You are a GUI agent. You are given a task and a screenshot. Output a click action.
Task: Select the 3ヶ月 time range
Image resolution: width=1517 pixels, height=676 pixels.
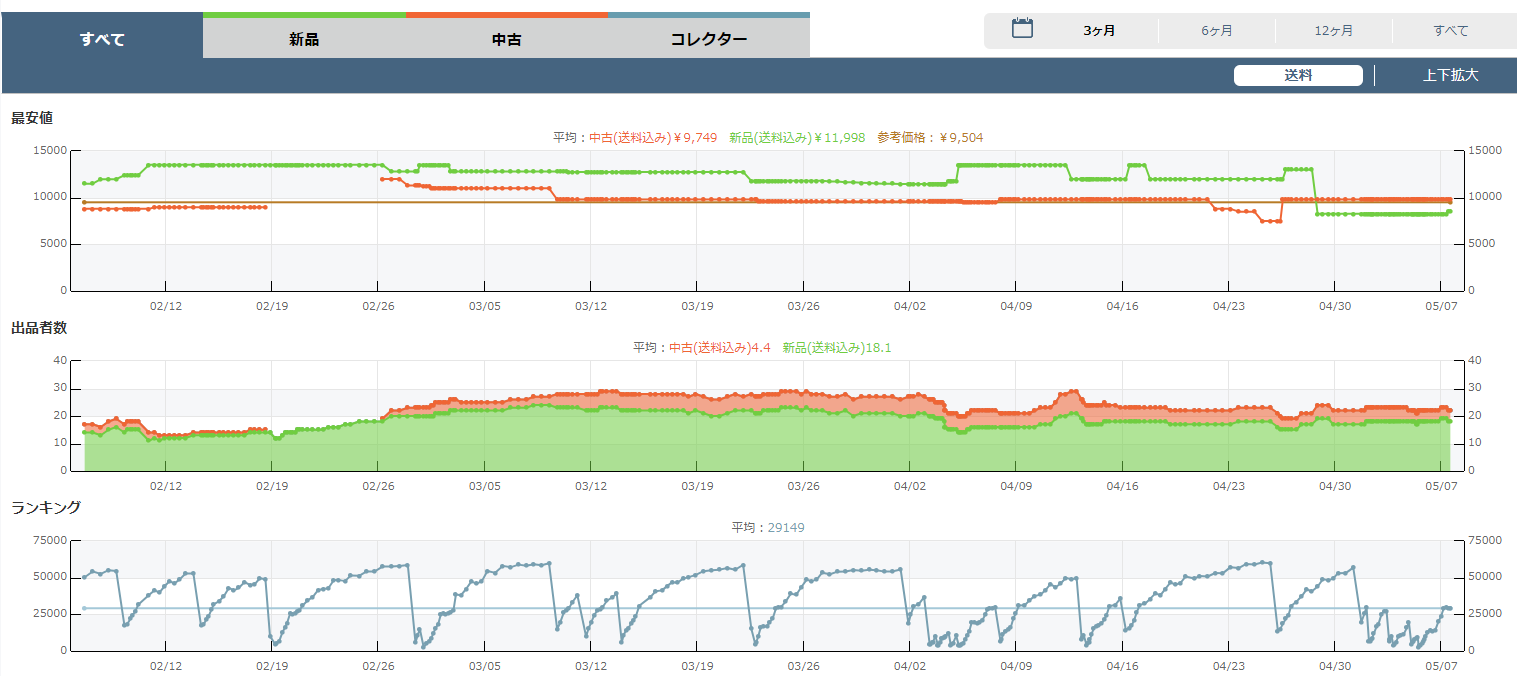(1099, 31)
